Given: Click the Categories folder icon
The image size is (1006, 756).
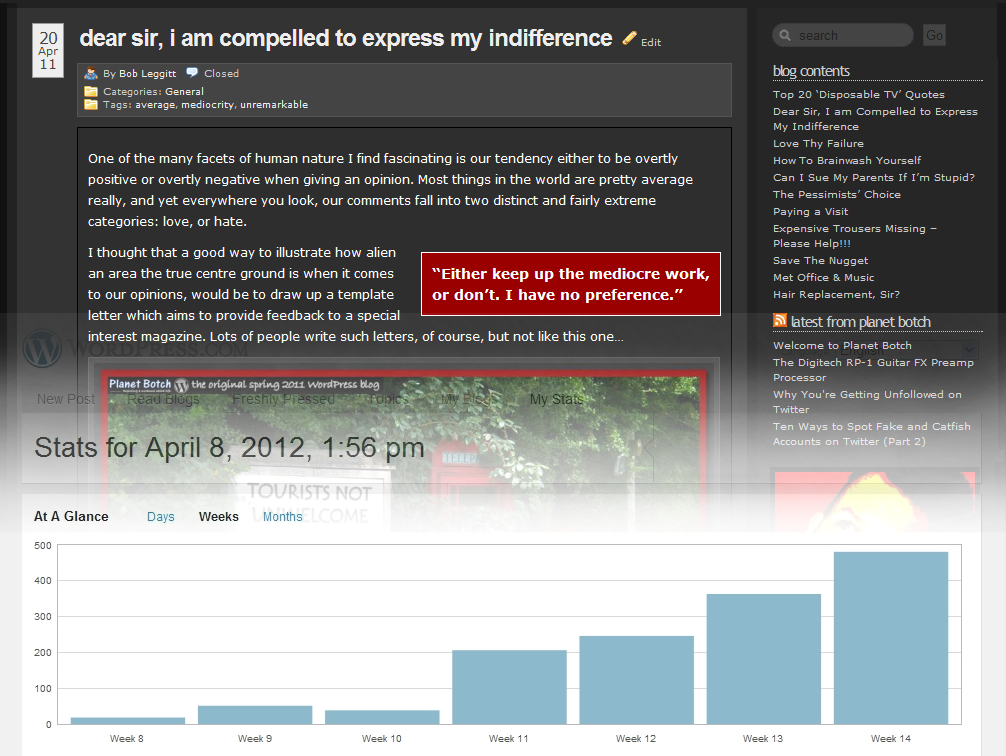Looking at the screenshot, I should click(91, 91).
